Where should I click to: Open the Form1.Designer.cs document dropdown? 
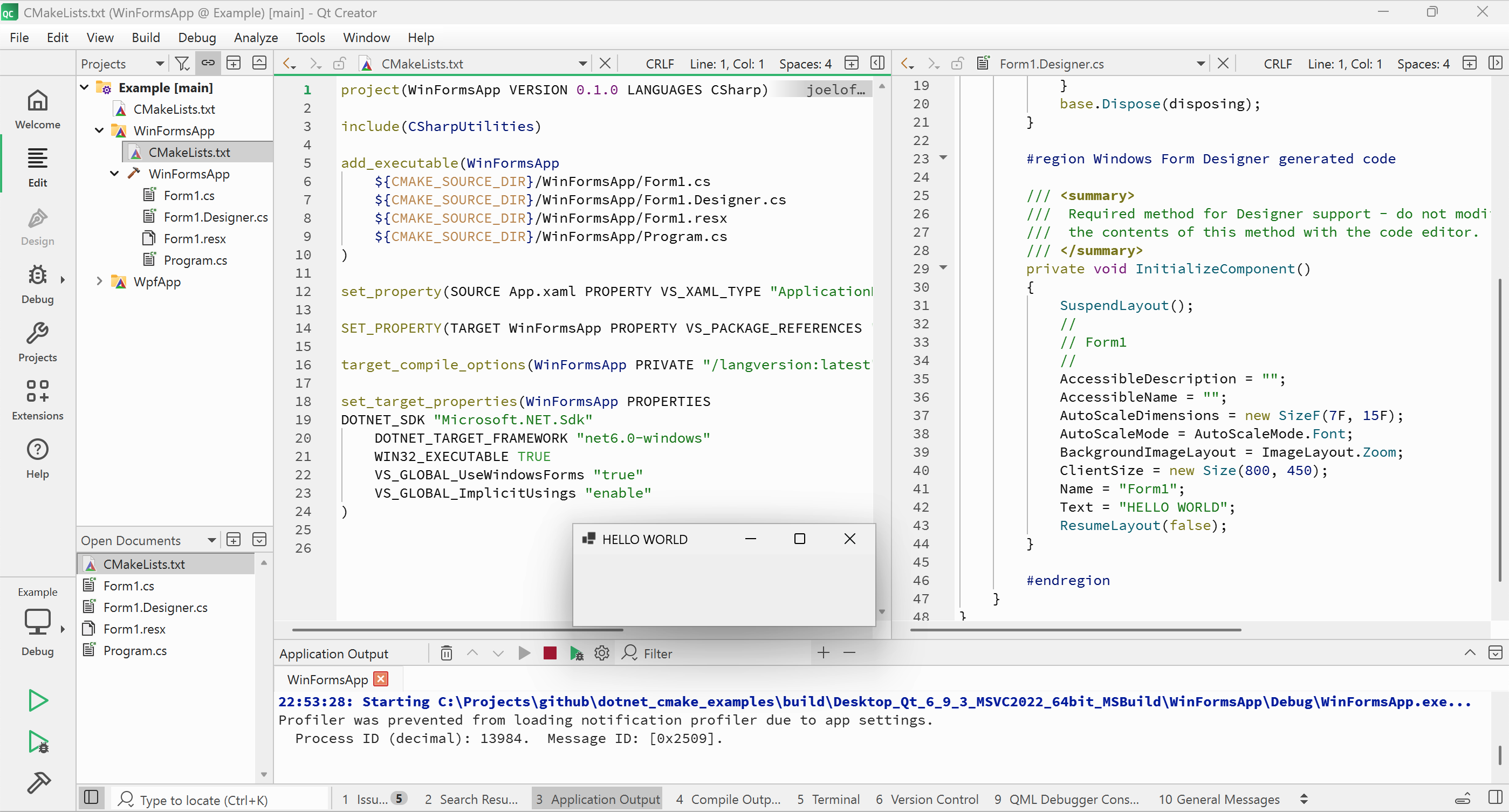pos(1201,63)
